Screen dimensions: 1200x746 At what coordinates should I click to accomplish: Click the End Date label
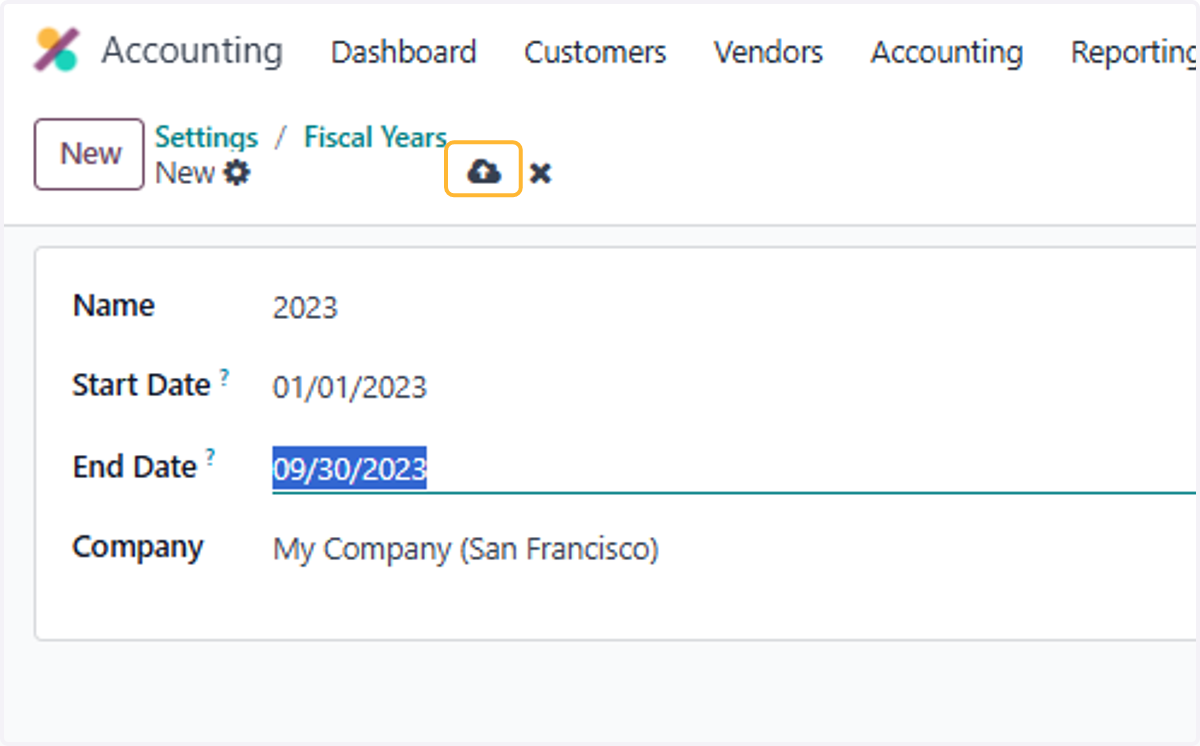pyautogui.click(x=135, y=467)
